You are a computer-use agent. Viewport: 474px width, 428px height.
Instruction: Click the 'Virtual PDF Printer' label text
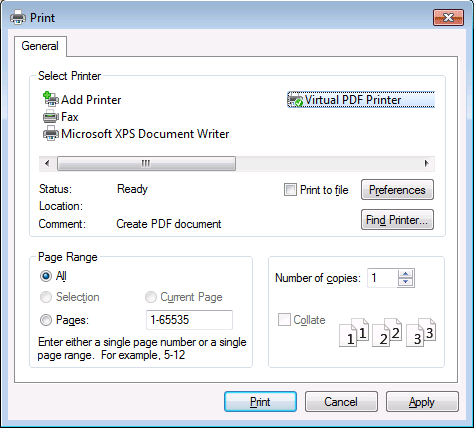(x=353, y=100)
